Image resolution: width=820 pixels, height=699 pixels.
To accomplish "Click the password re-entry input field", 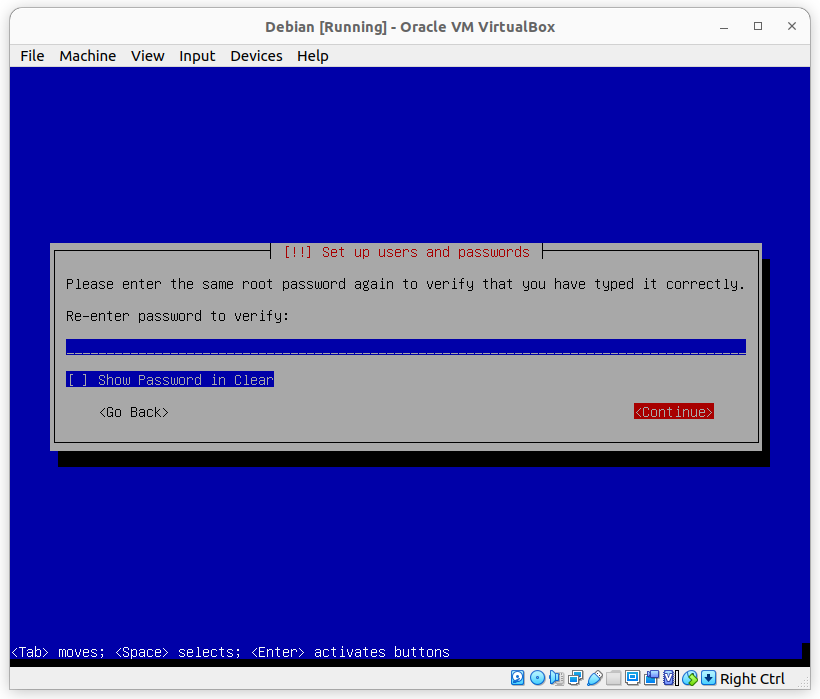I will (405, 347).
